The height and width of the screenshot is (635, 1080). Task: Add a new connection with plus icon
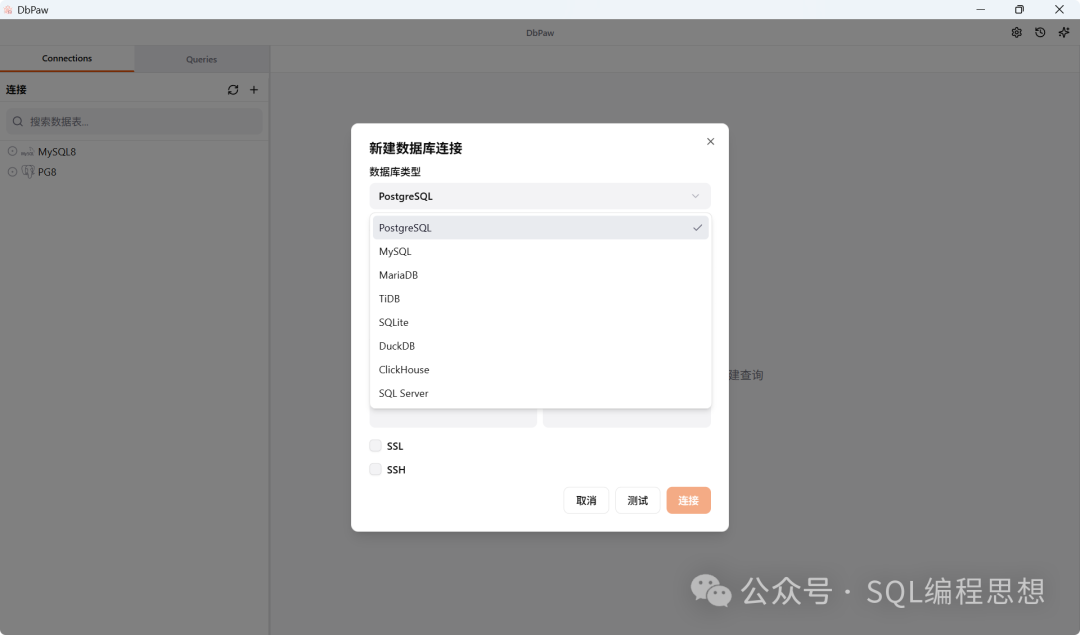tap(254, 90)
